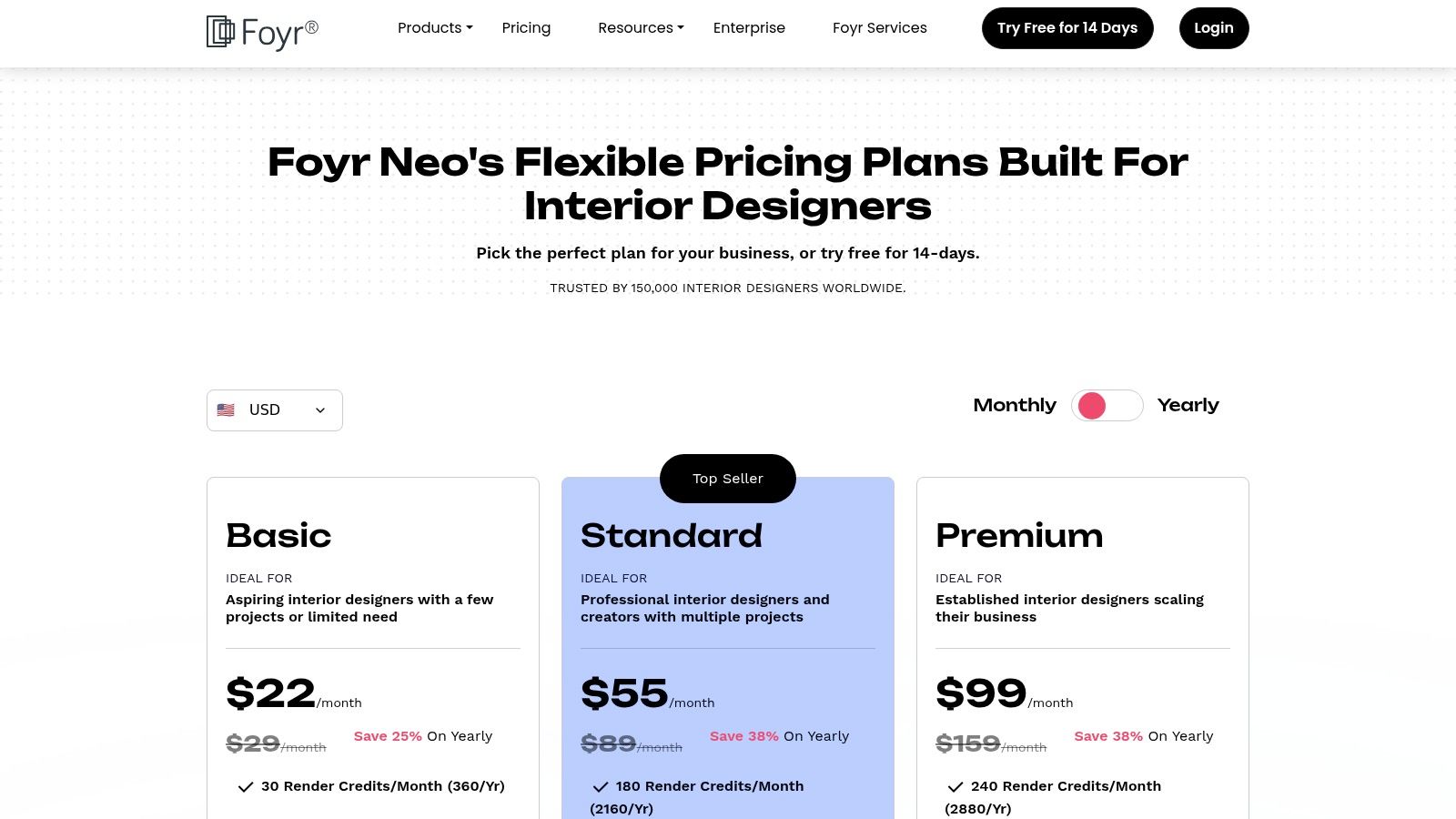Select the Yearly billing label
Viewport: 1456px width, 819px height.
(x=1188, y=405)
